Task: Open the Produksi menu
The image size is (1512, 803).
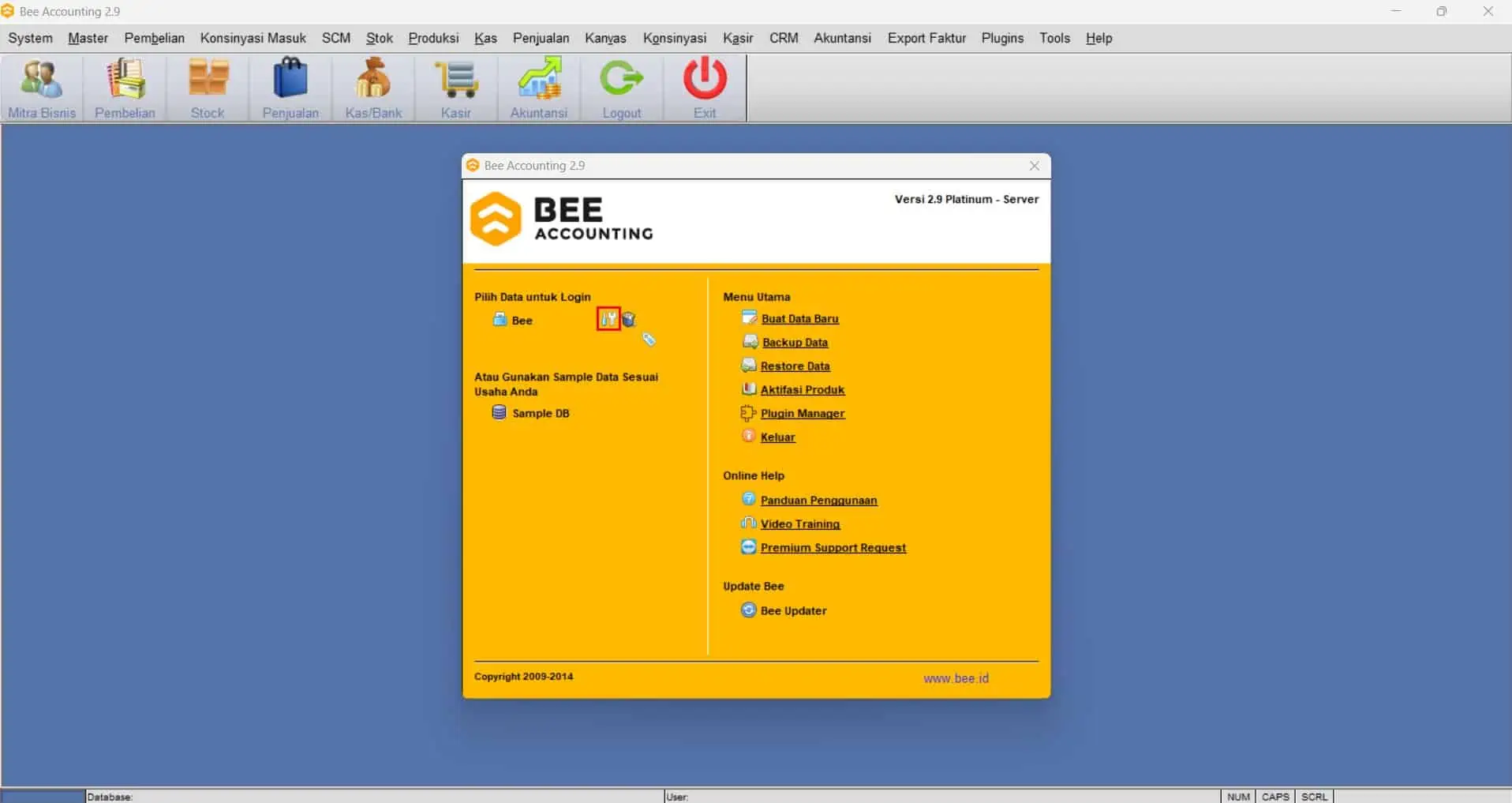Action: coord(433,38)
